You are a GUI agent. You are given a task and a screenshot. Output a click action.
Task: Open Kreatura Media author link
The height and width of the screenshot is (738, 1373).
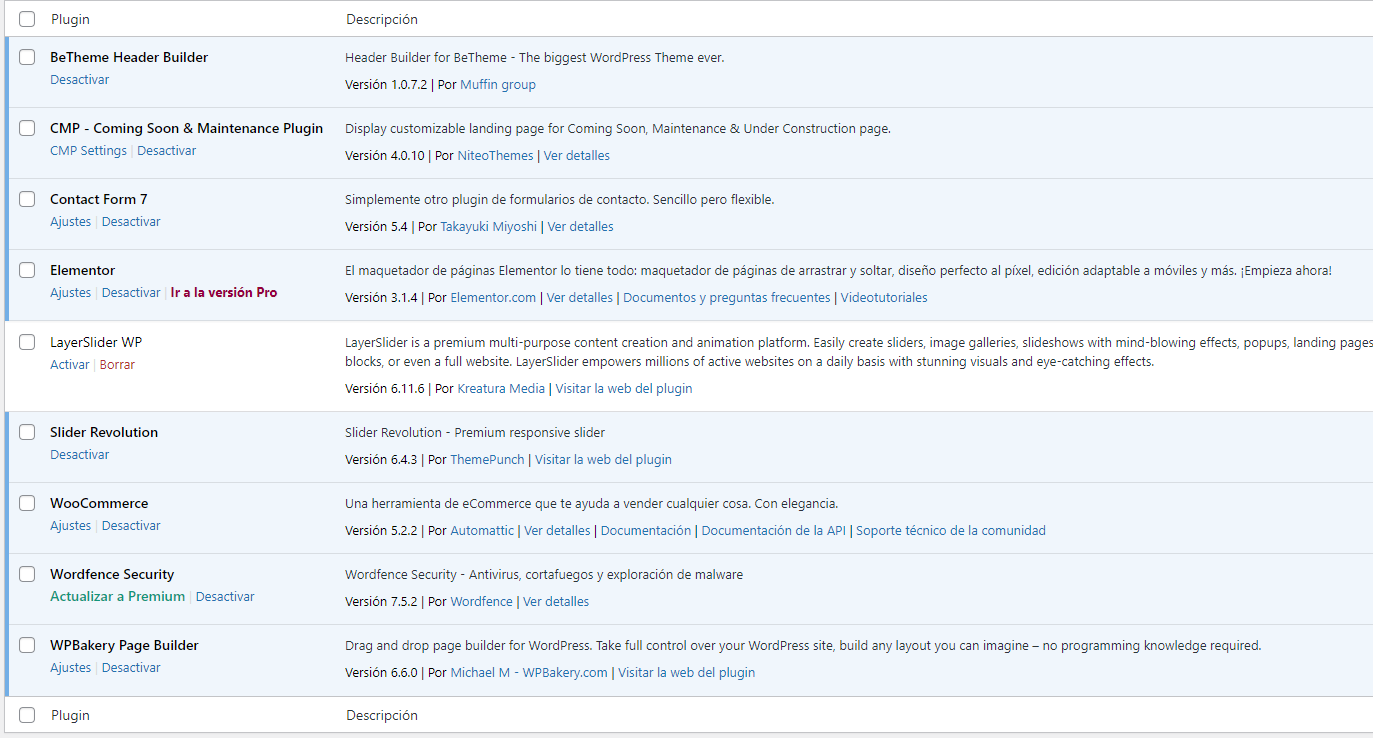click(x=501, y=389)
